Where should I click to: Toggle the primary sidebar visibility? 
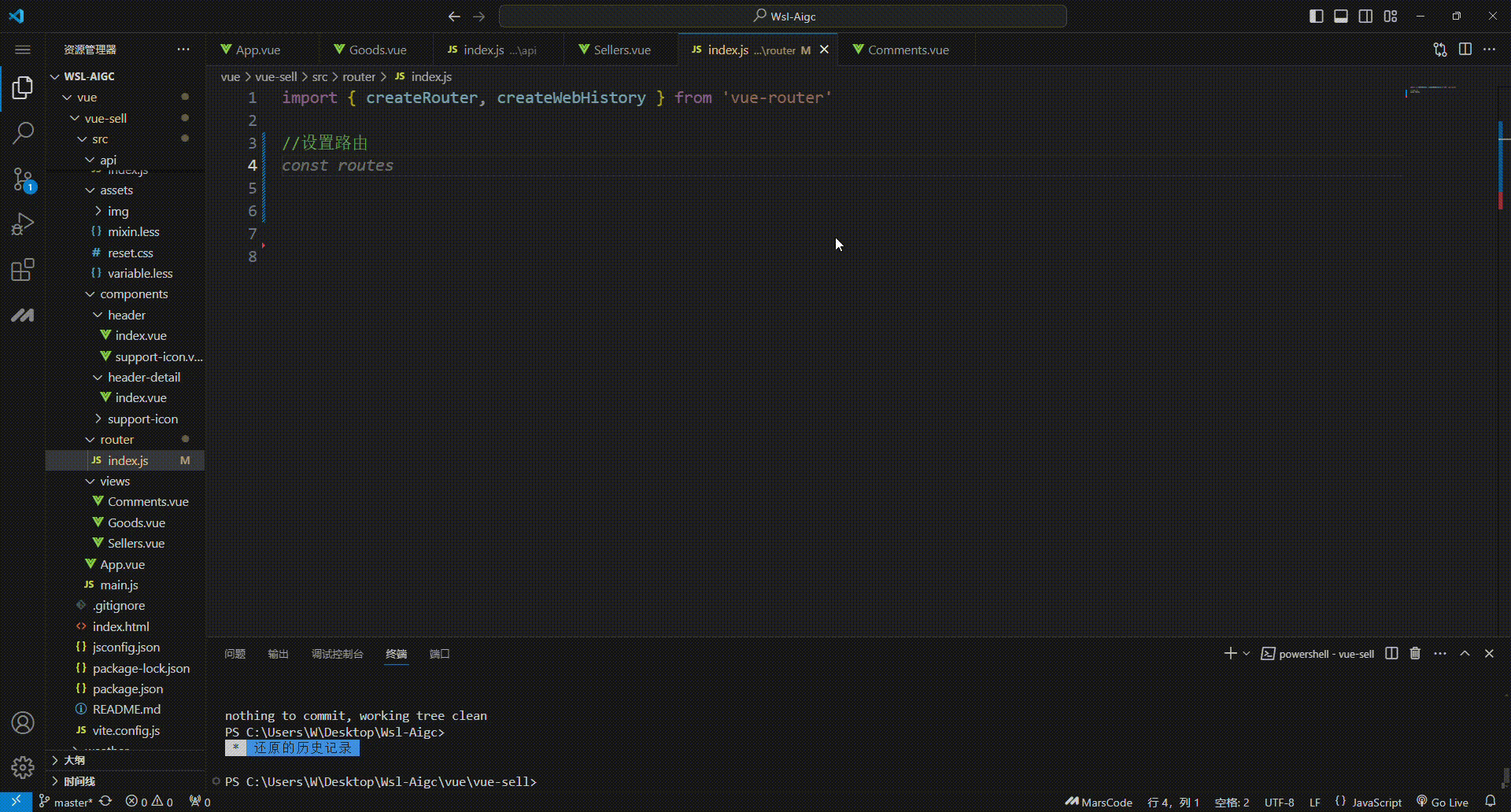point(1316,16)
